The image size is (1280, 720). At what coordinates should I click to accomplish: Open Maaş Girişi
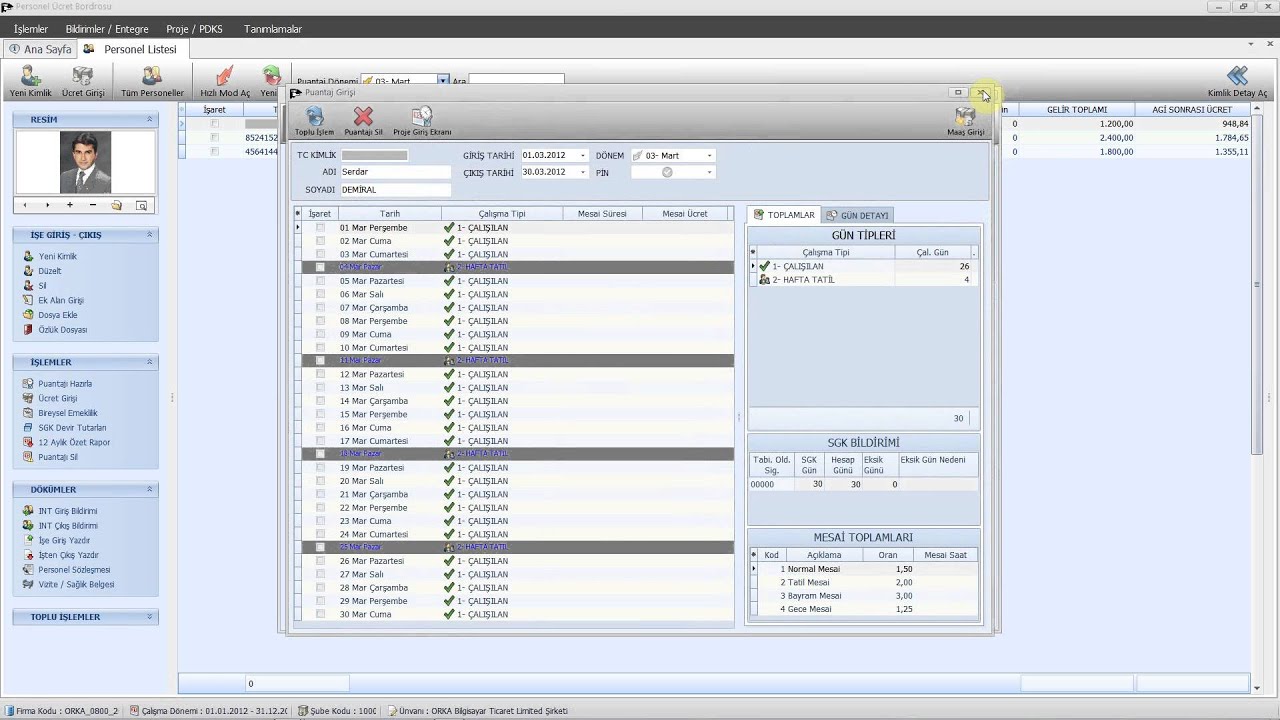click(x=965, y=122)
